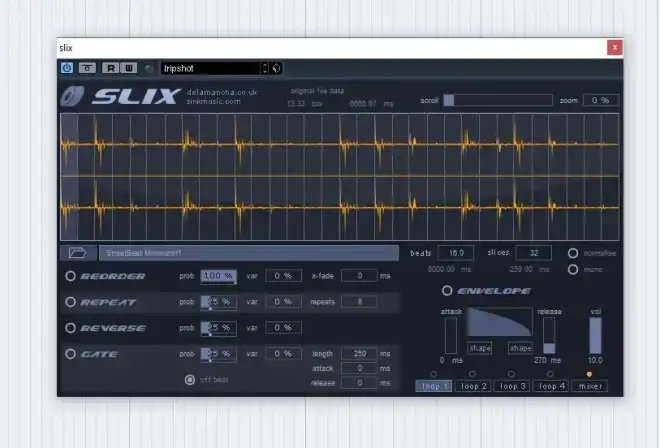Click the envelope curve display

[500, 322]
